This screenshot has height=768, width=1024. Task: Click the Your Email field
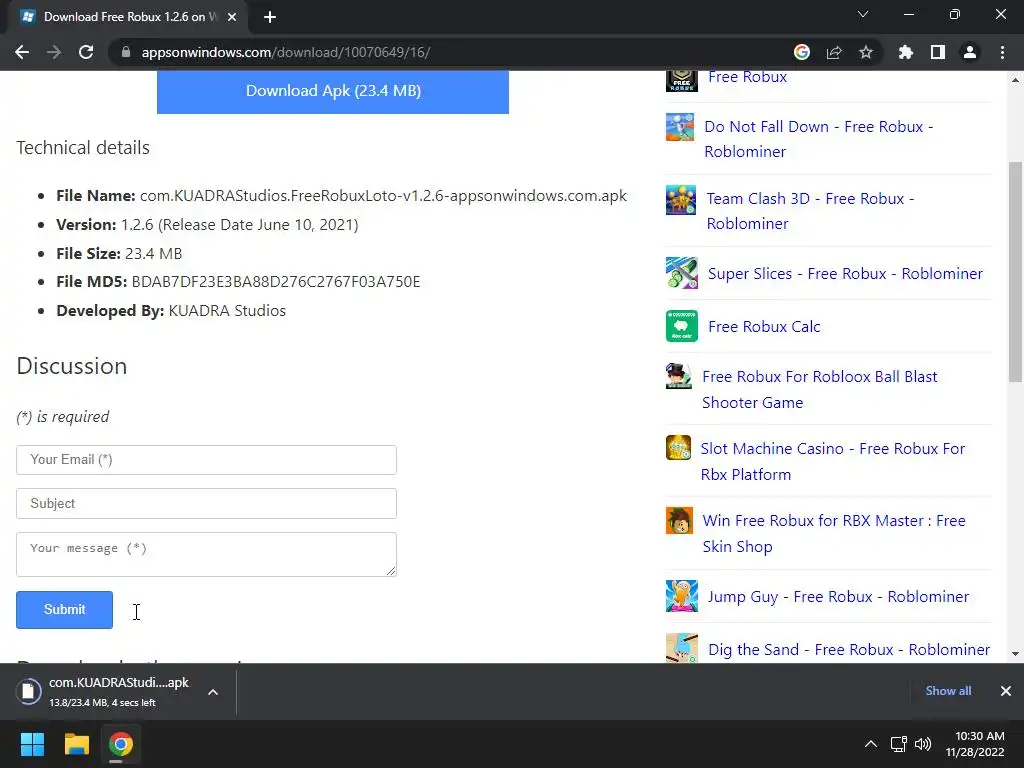point(206,460)
